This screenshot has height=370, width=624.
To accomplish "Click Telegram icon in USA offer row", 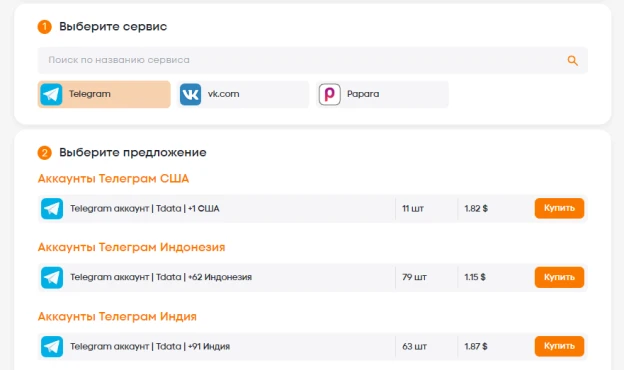I will click(x=52, y=208).
